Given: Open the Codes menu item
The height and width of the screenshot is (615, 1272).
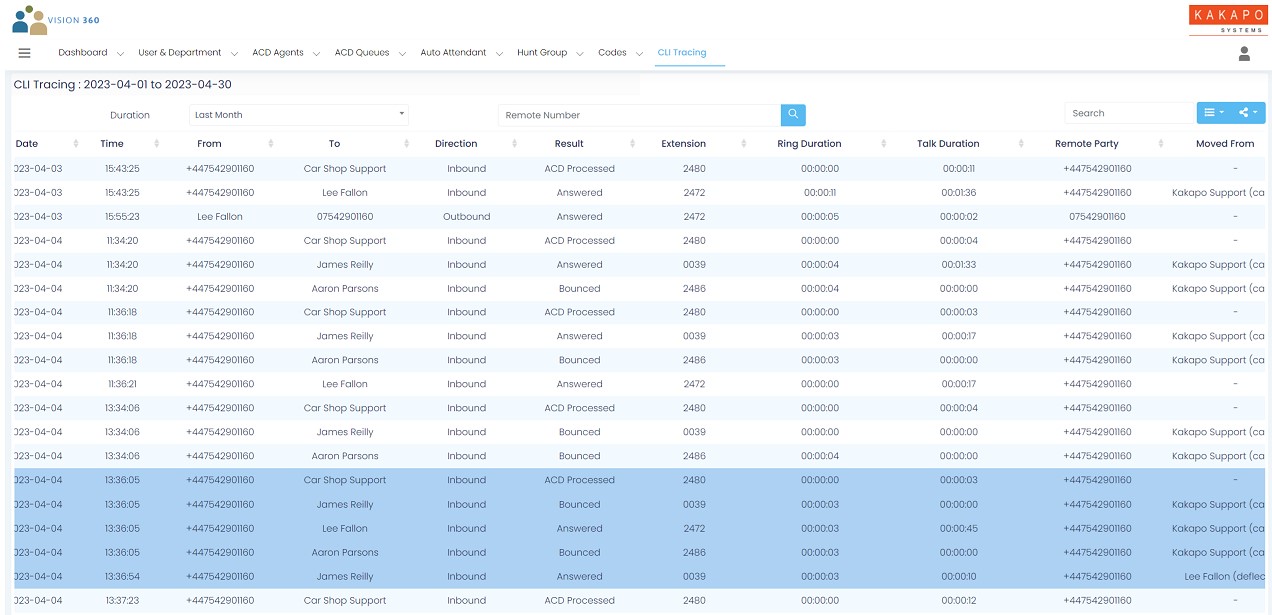Looking at the screenshot, I should (x=612, y=53).
